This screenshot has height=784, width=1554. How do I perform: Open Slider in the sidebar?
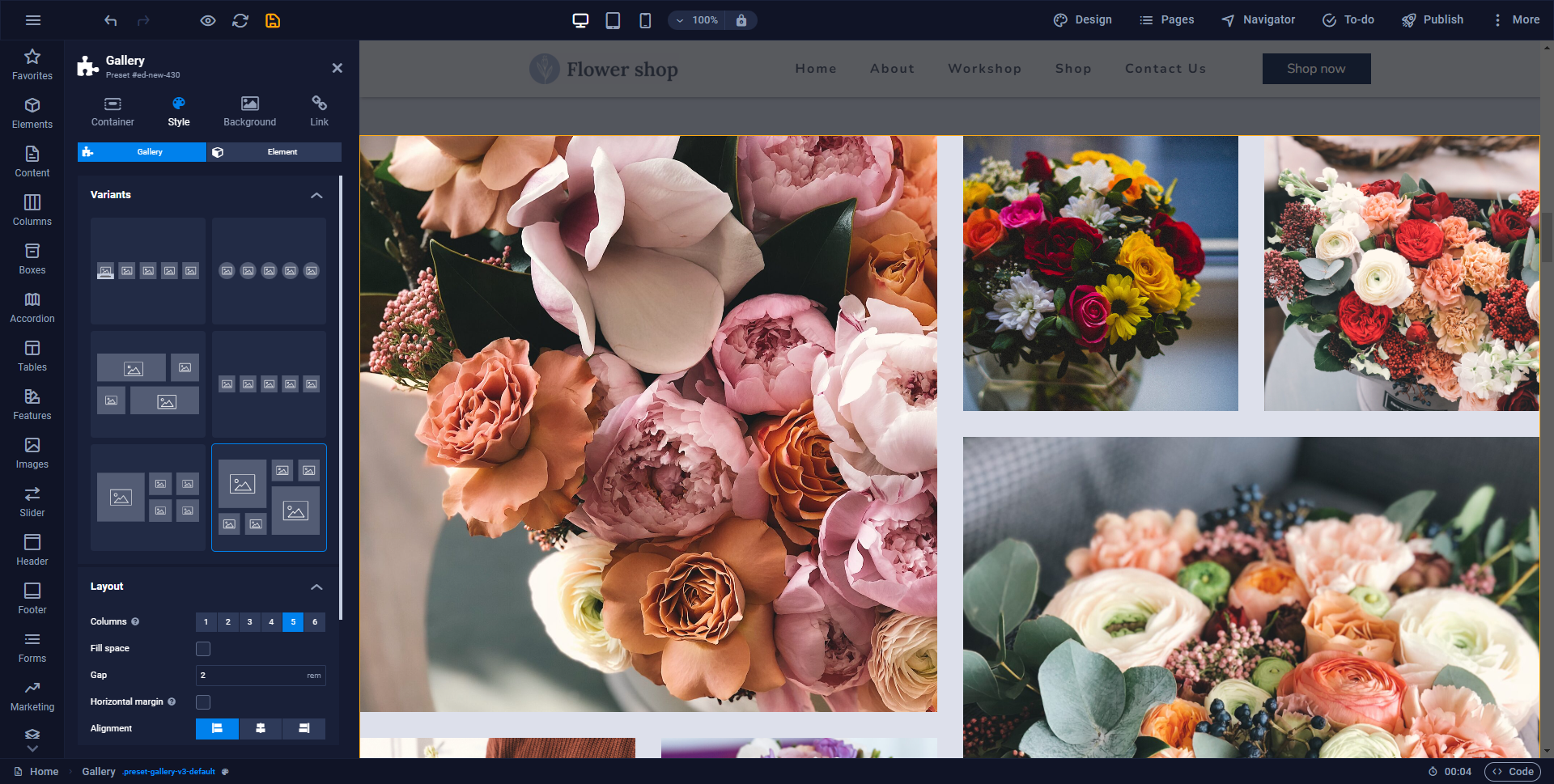32,502
